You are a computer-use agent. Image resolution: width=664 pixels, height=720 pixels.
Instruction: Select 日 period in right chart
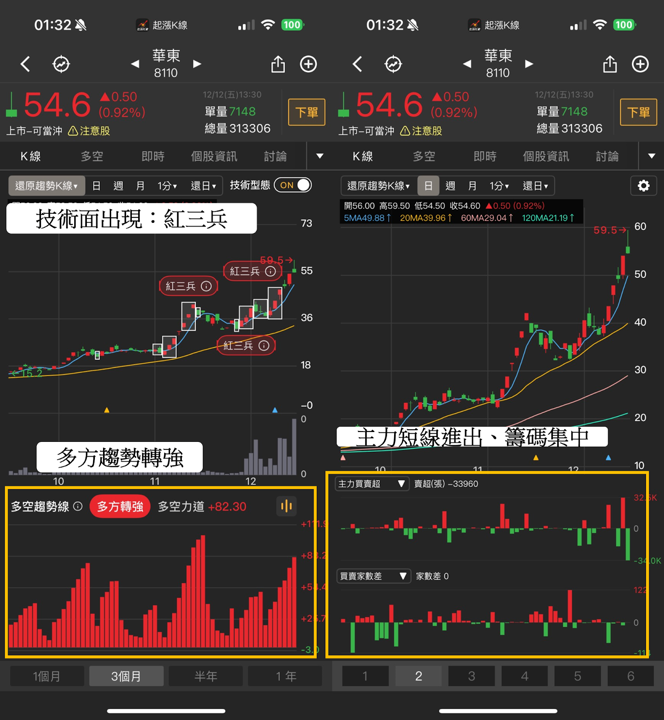(428, 186)
